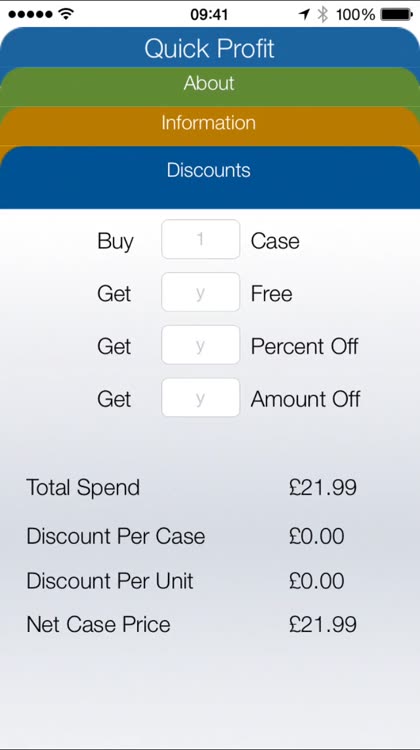This screenshot has height=750, width=420.
Task: Tap the 100% battery percentage text
Action: pyautogui.click(x=355, y=14)
